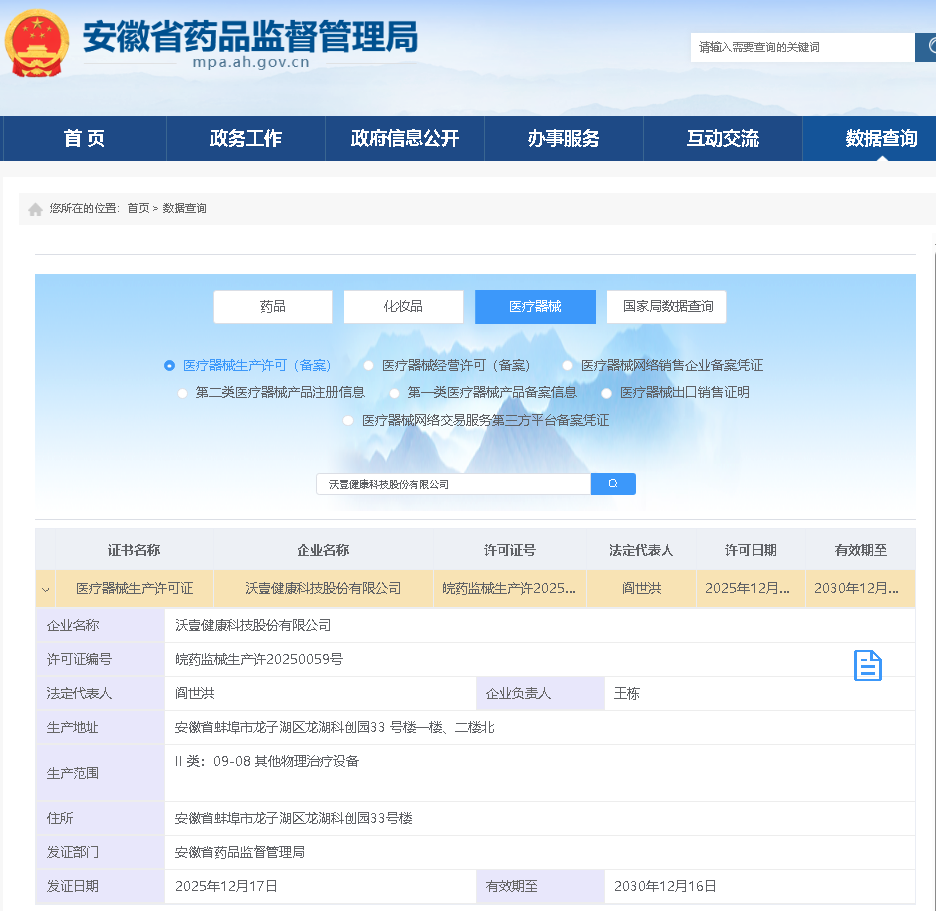Click the top site search icon

click(x=927, y=47)
